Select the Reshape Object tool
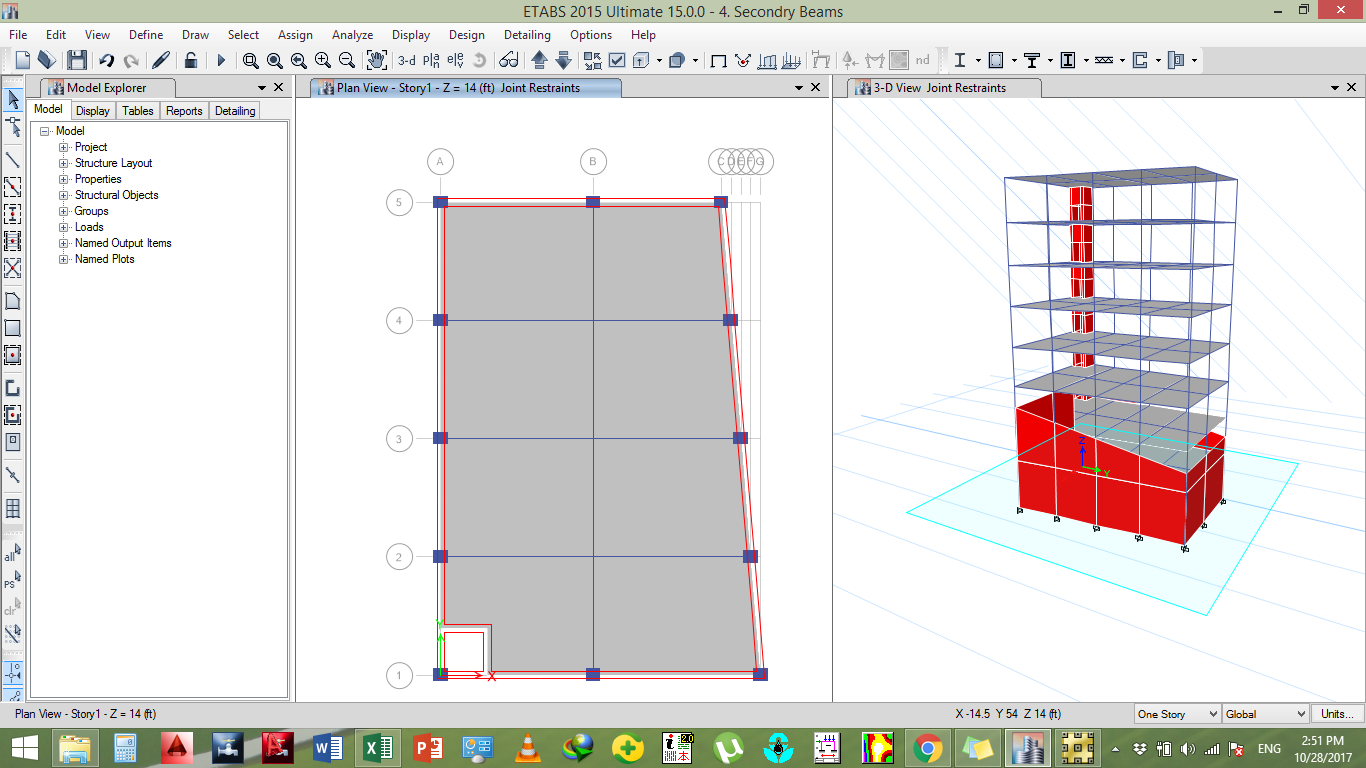This screenshot has height=768, width=1366. click(14, 127)
